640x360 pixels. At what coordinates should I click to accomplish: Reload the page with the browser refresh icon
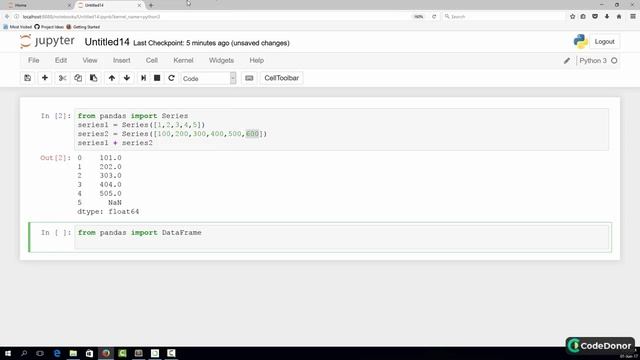click(x=434, y=17)
